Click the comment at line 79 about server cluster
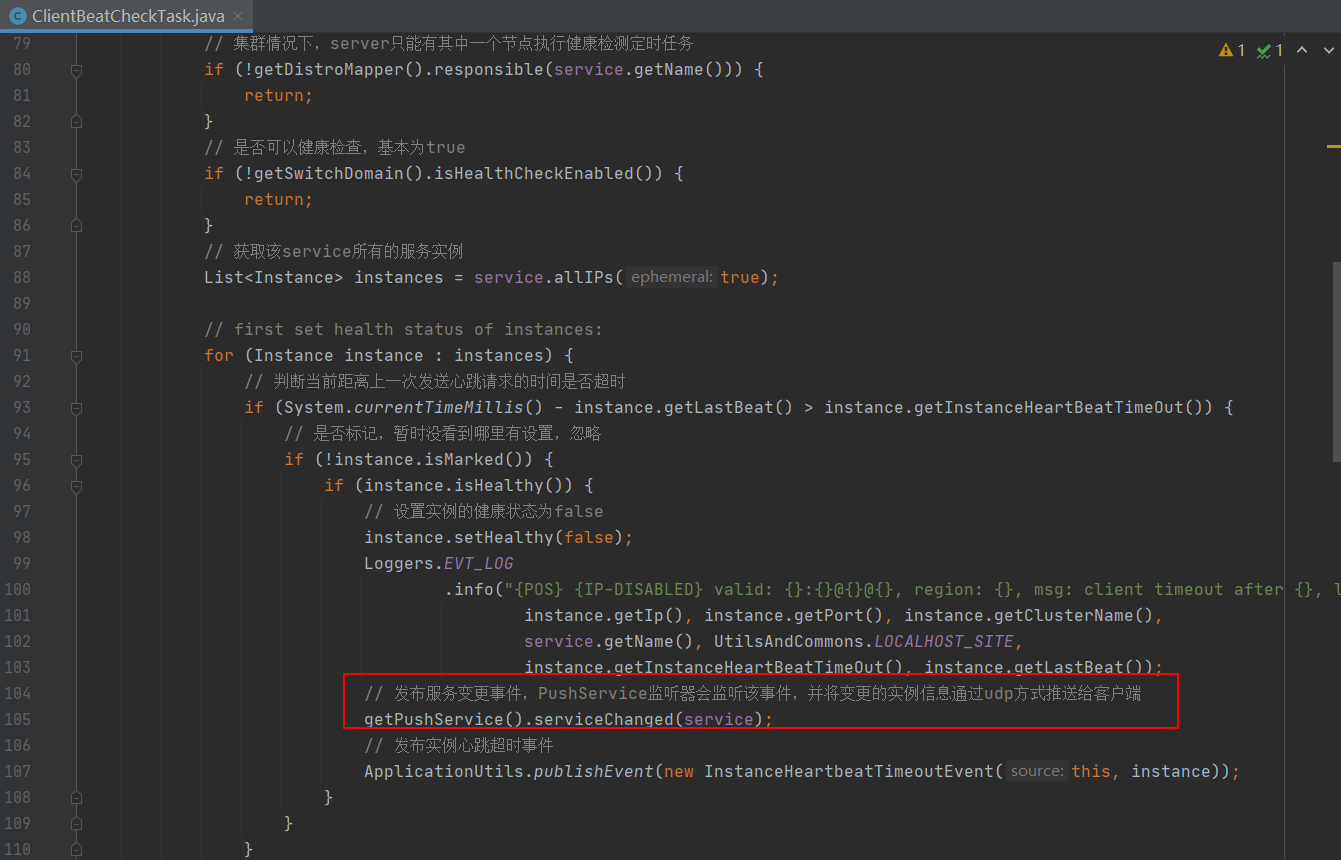 point(448,43)
